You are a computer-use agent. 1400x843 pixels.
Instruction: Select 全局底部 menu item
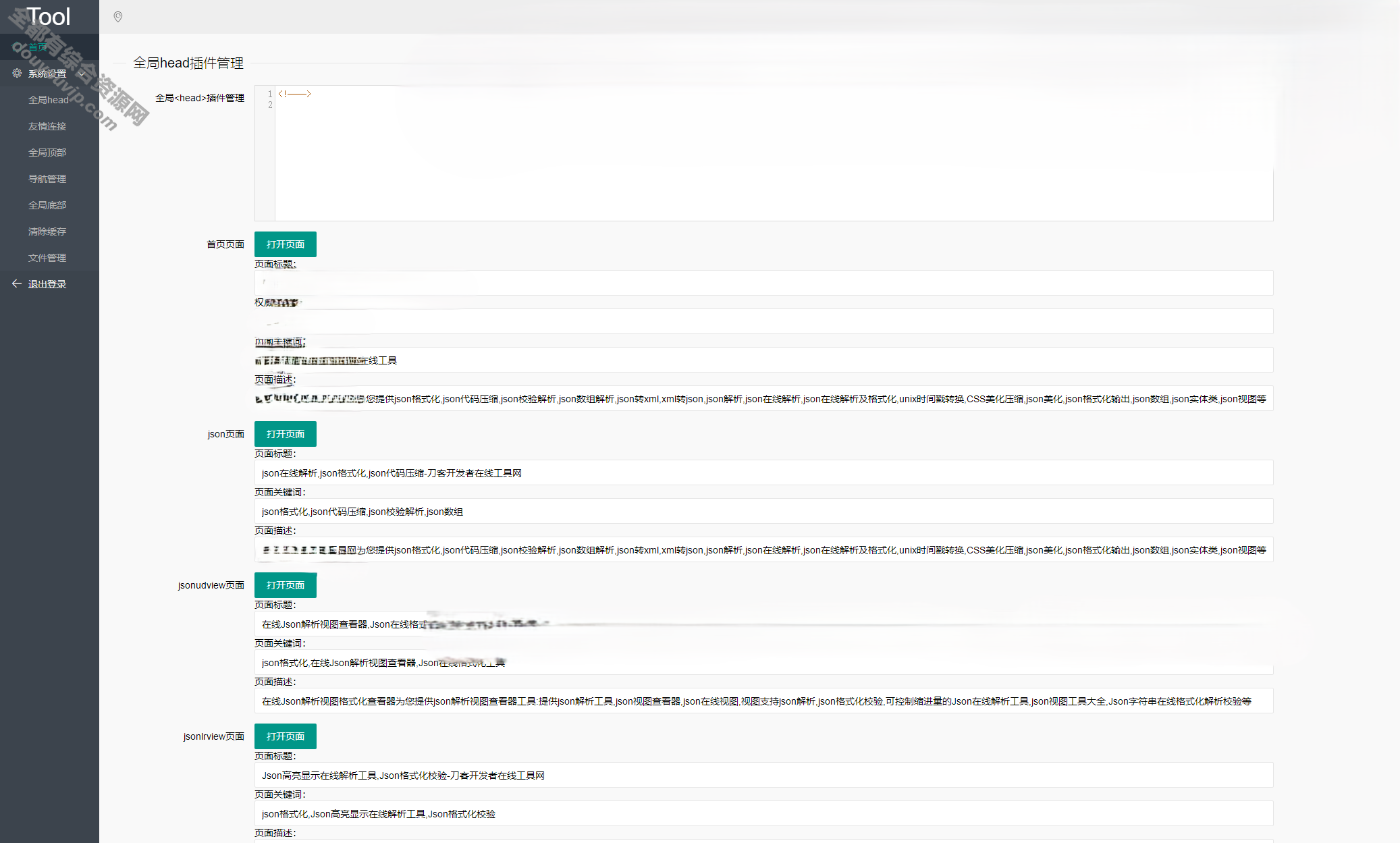tap(49, 205)
